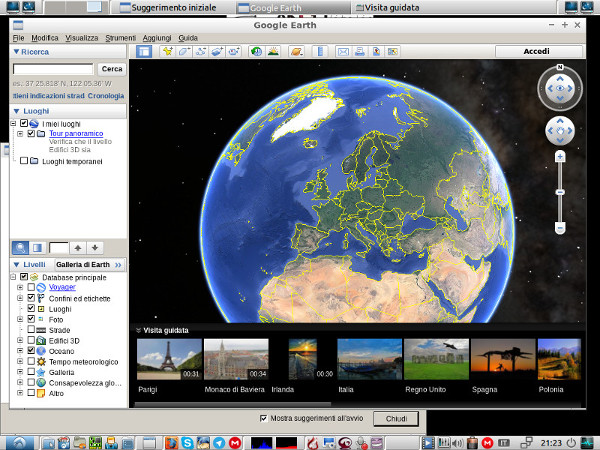
Task: Add a polygon using the toolbar icon
Action: tap(184, 51)
